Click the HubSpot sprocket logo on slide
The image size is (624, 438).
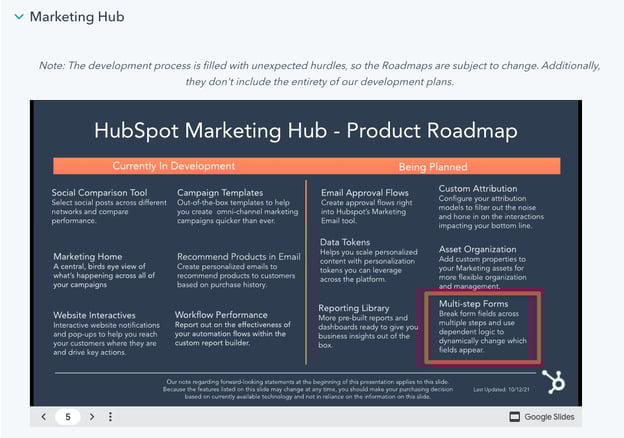(x=552, y=380)
